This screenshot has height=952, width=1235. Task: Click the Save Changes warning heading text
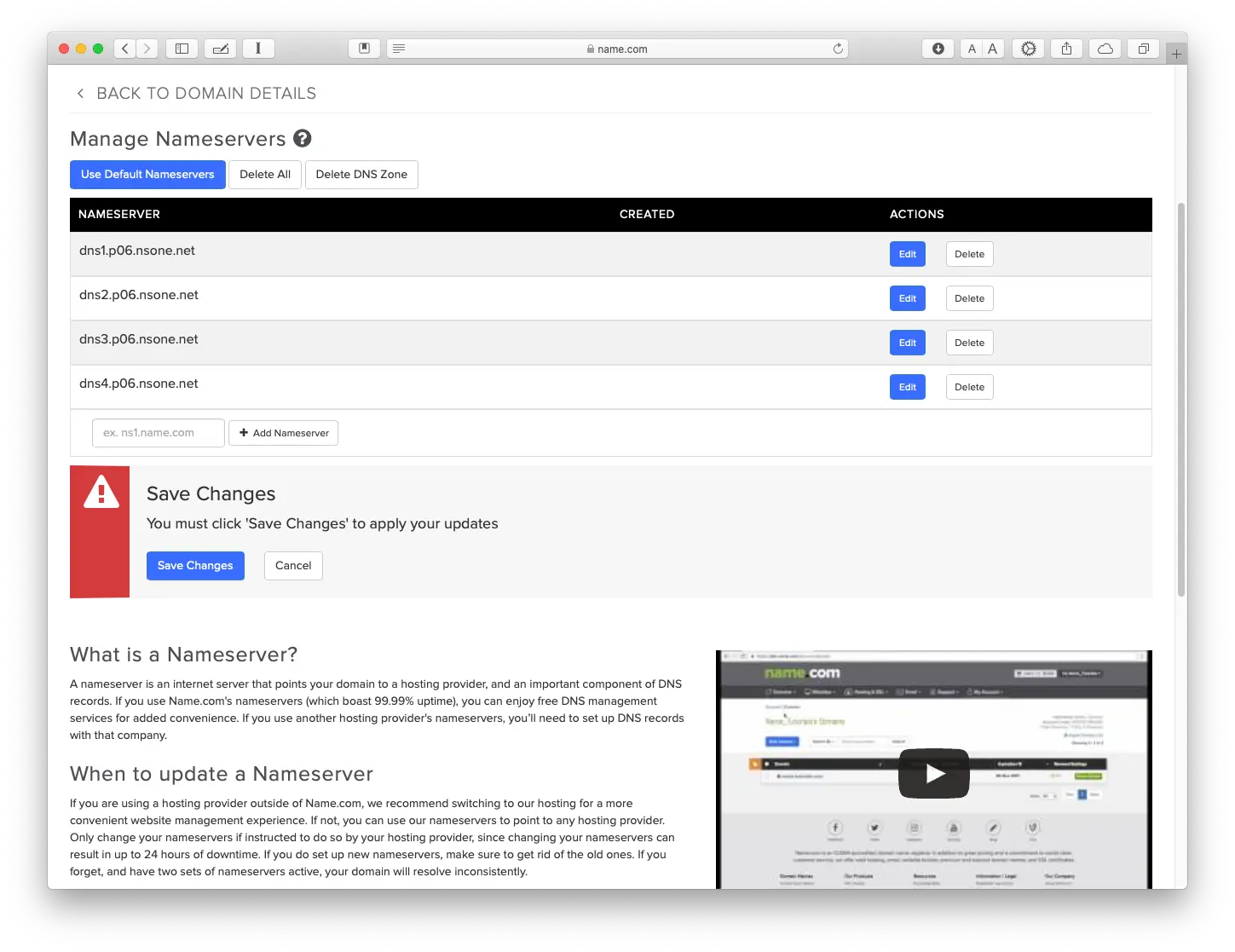pos(211,494)
